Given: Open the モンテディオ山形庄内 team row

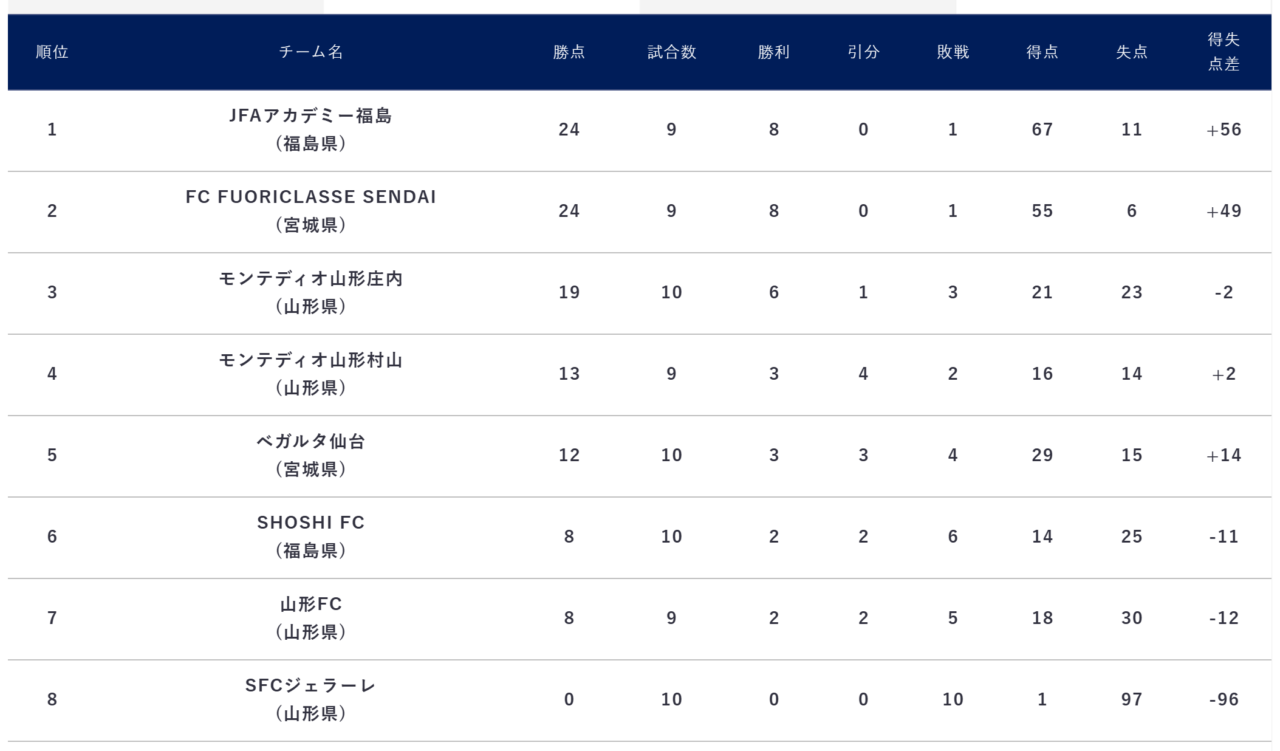Looking at the screenshot, I should (x=640, y=293).
